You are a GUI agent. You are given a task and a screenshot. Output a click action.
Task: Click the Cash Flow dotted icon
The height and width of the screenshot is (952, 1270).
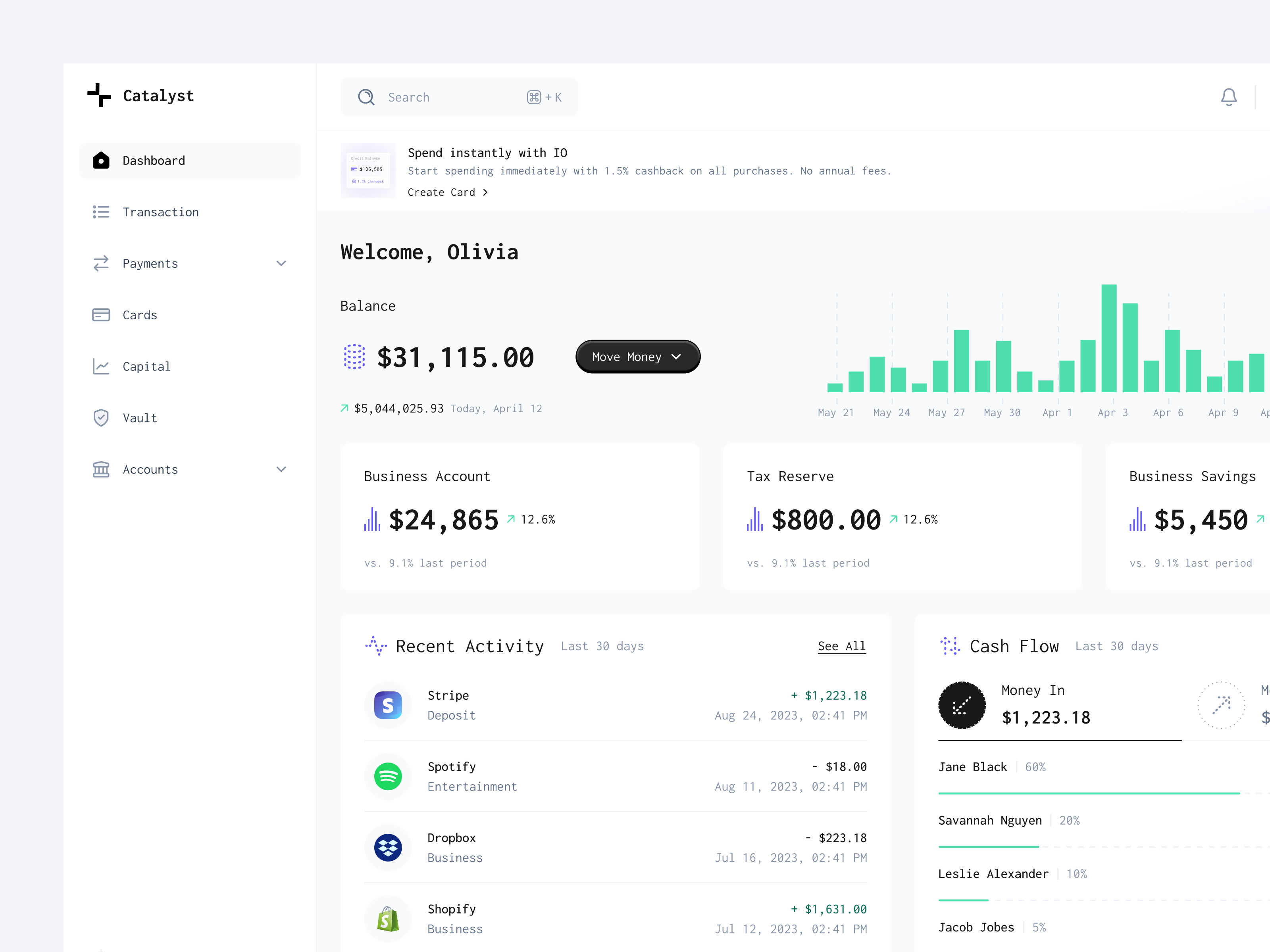tap(950, 645)
